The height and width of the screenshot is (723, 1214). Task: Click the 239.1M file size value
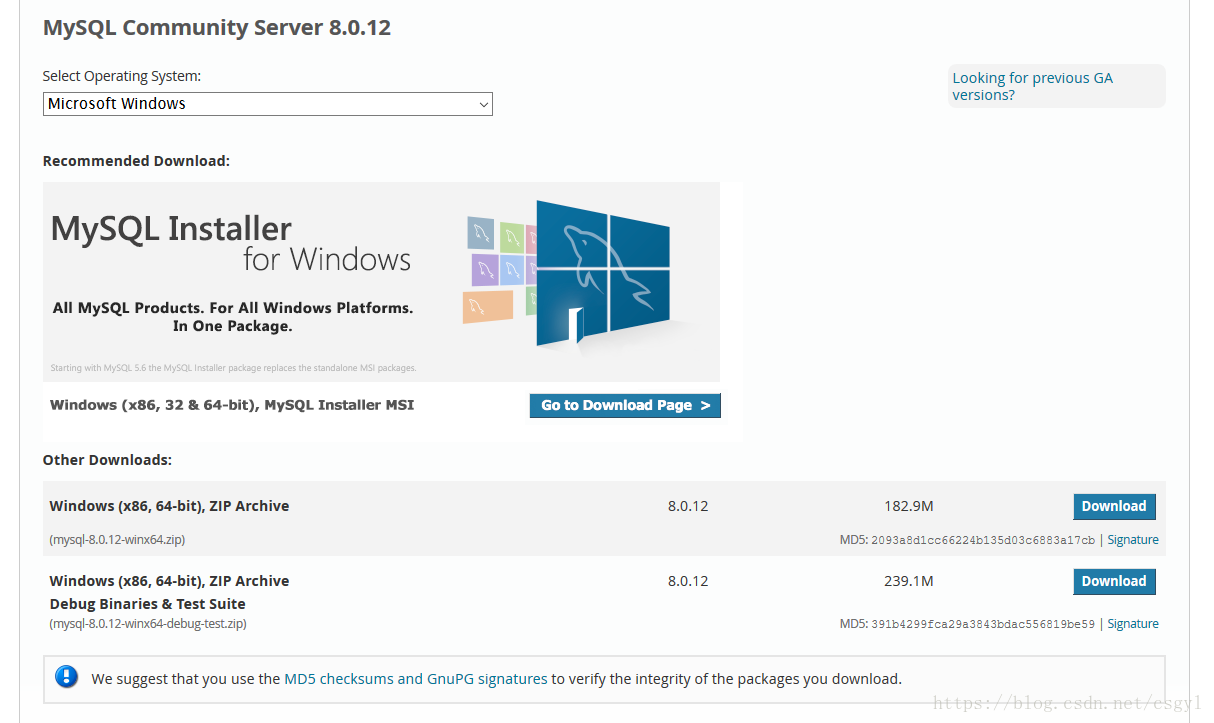coord(909,581)
